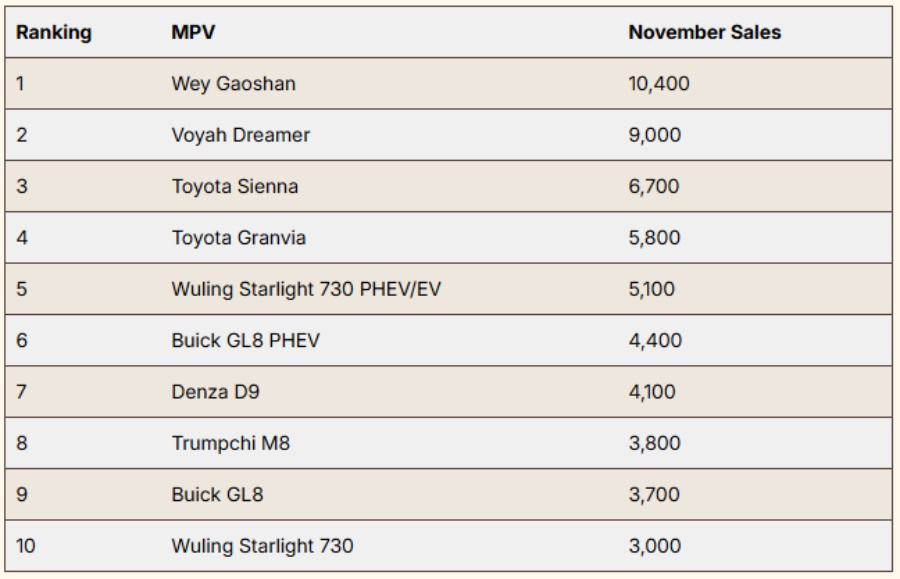Image resolution: width=900 pixels, height=579 pixels.
Task: Click the 3,700 sales figure
Action: [x=654, y=494]
